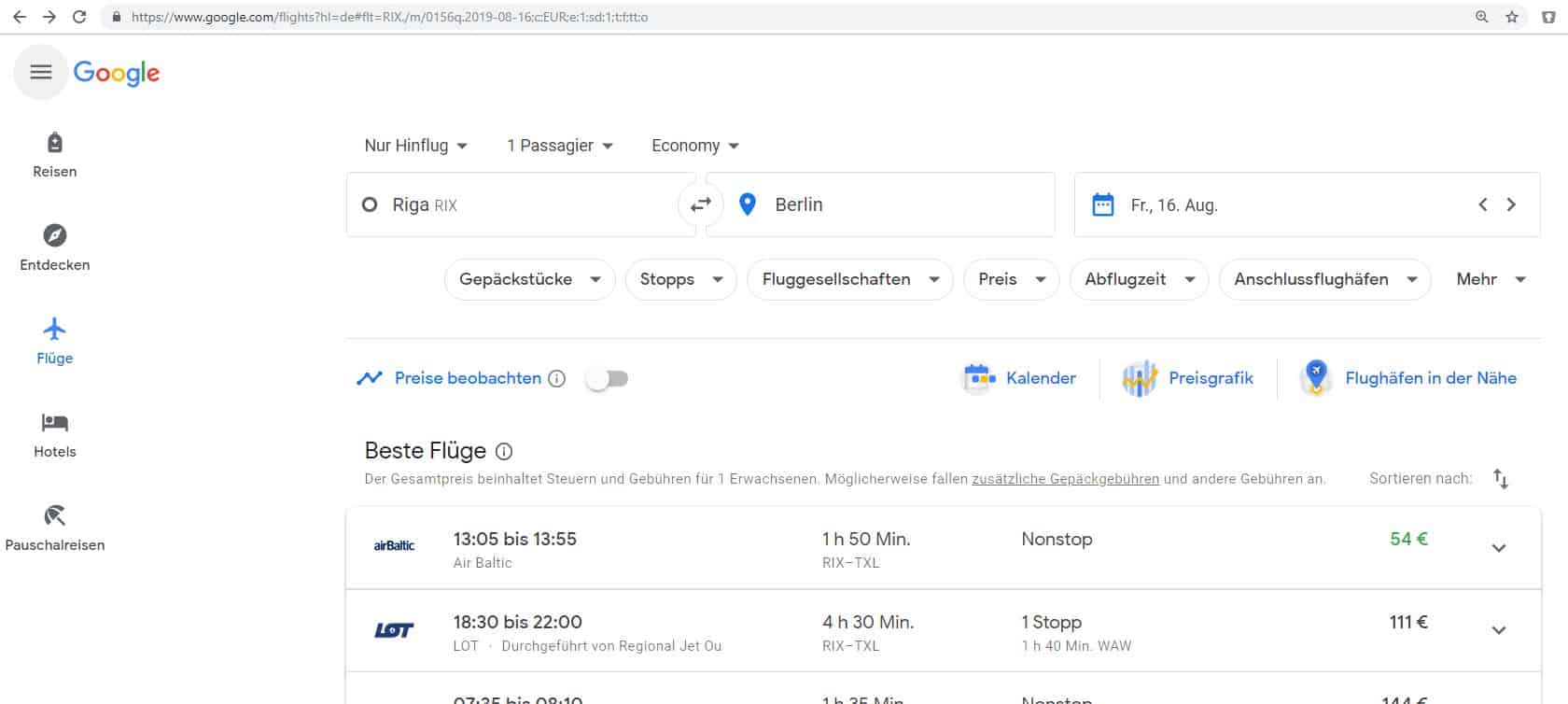1568x704 pixels.
Task: Click the info icon beside Beste Flüge
Action: pyautogui.click(x=504, y=452)
